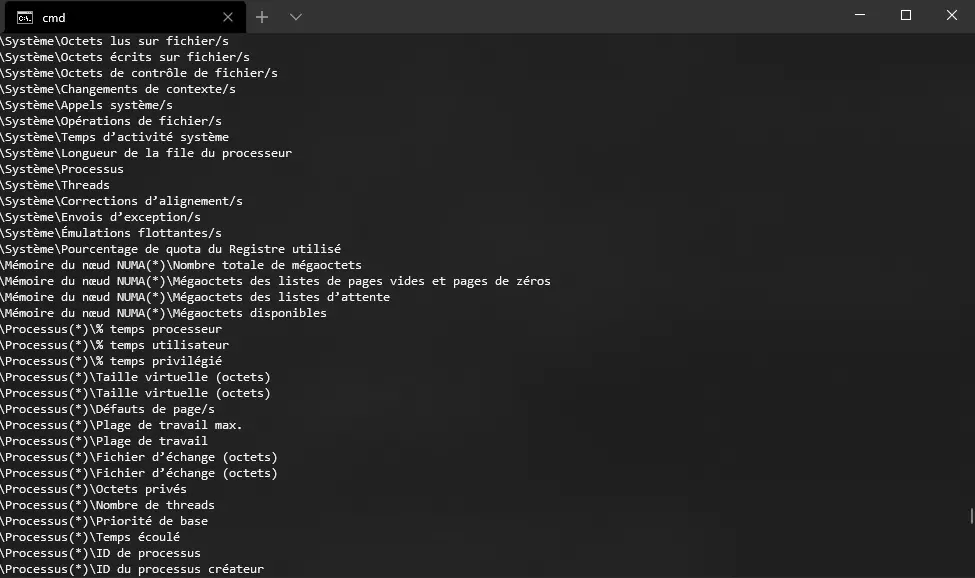Click the line \Système\Corrections d'alignement/s
975x578 pixels.
pos(121,201)
